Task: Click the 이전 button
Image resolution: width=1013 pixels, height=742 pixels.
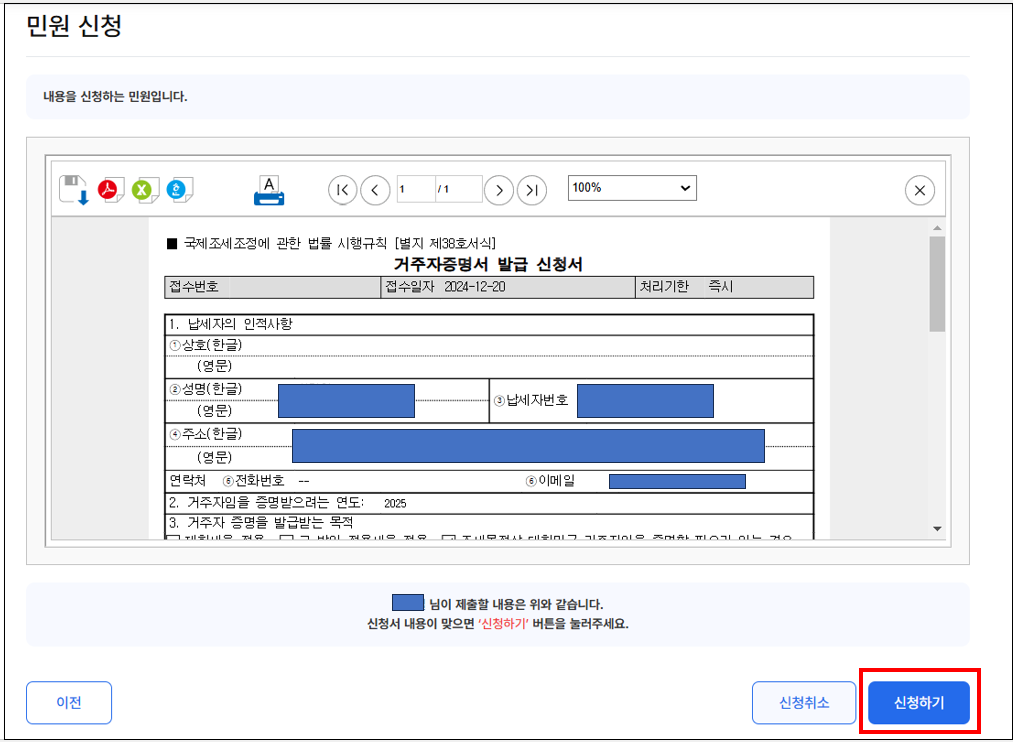Action: click(x=69, y=703)
